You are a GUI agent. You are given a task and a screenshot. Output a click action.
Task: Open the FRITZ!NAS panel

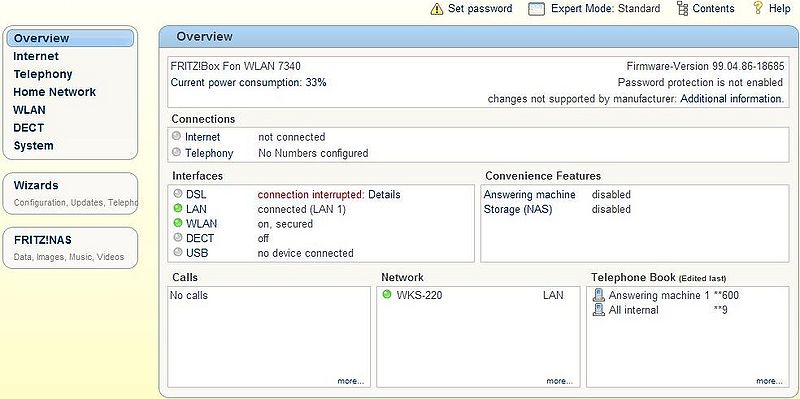point(70,248)
